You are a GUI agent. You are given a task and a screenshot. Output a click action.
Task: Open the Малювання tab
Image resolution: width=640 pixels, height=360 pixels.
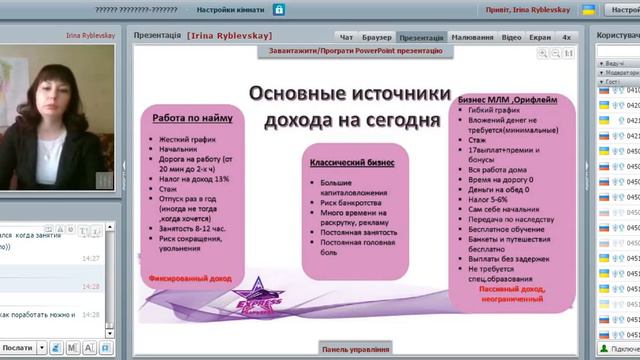click(x=472, y=37)
